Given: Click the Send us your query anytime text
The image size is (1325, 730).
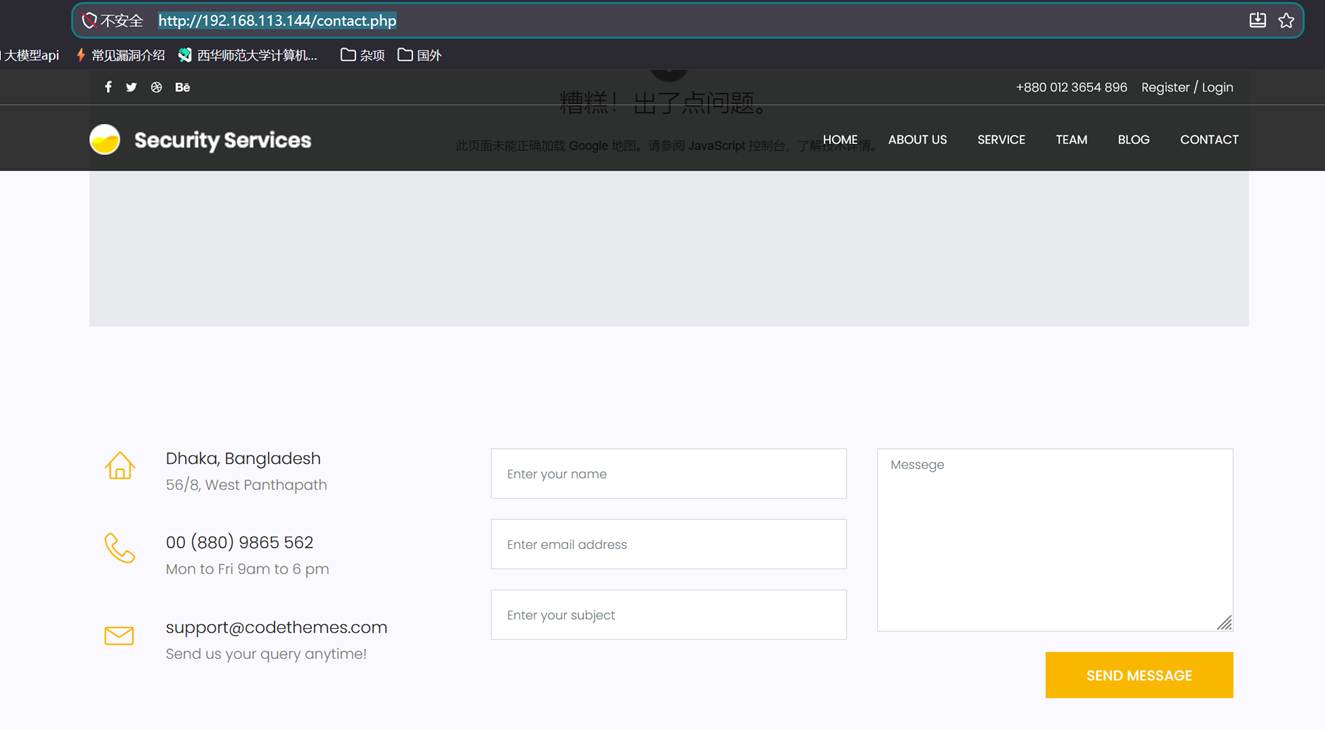Looking at the screenshot, I should pos(266,654).
